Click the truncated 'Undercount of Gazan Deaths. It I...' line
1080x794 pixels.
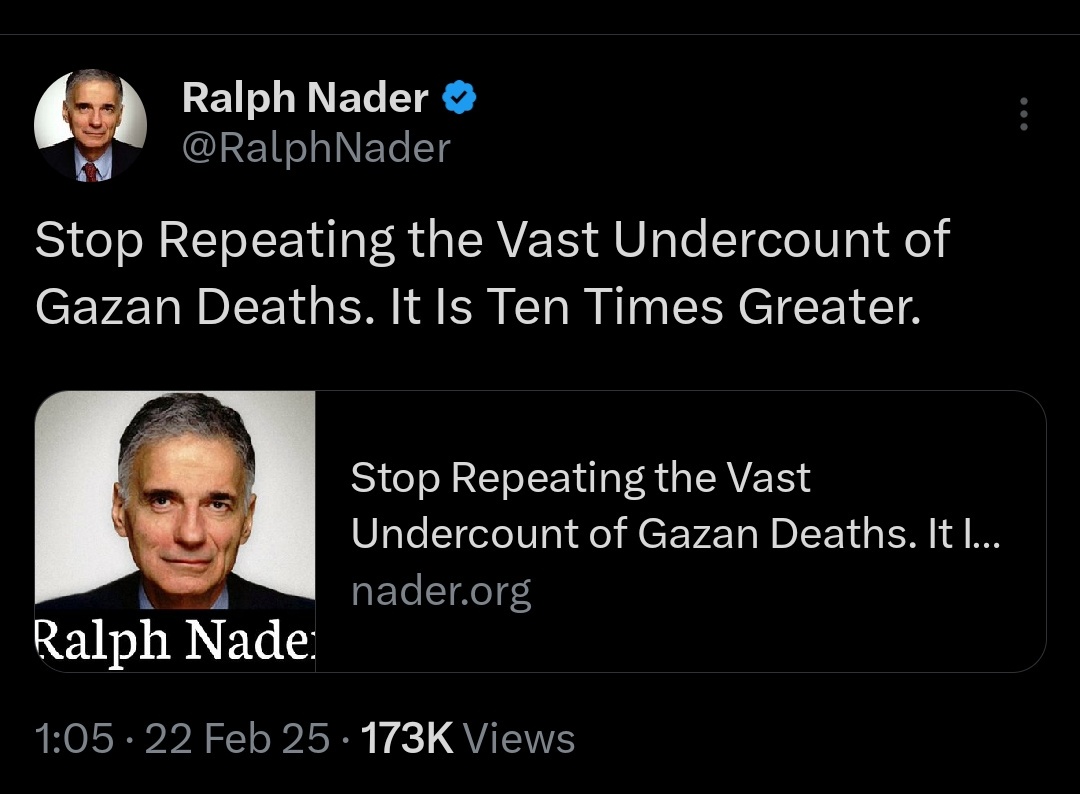tap(675, 533)
